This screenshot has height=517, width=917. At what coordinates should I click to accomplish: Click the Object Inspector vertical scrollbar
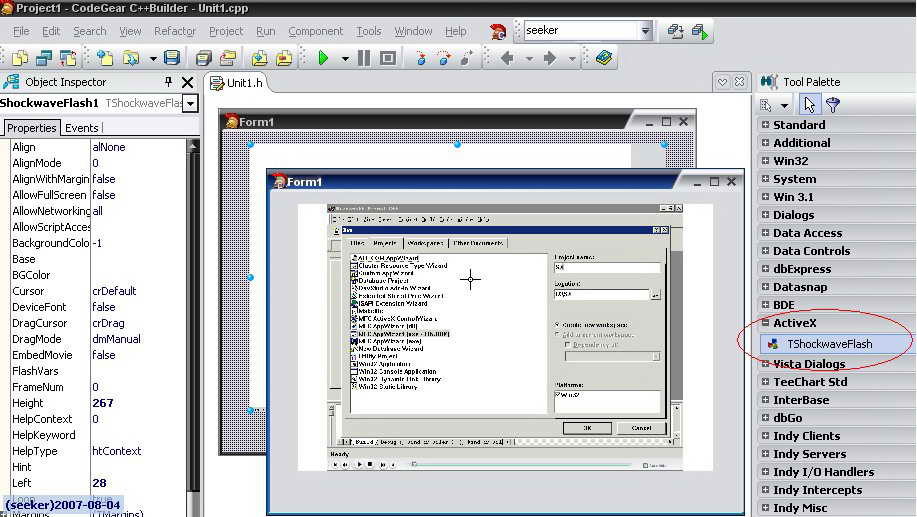point(192,328)
